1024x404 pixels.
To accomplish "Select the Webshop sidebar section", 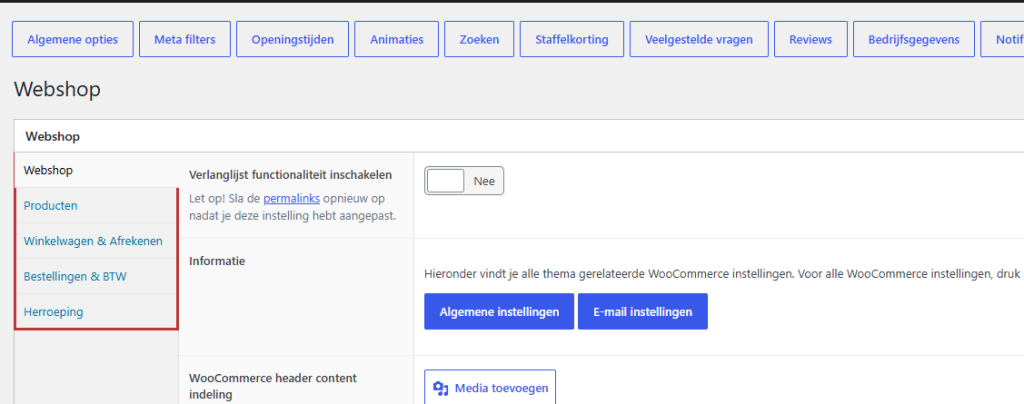I will (x=96, y=170).
